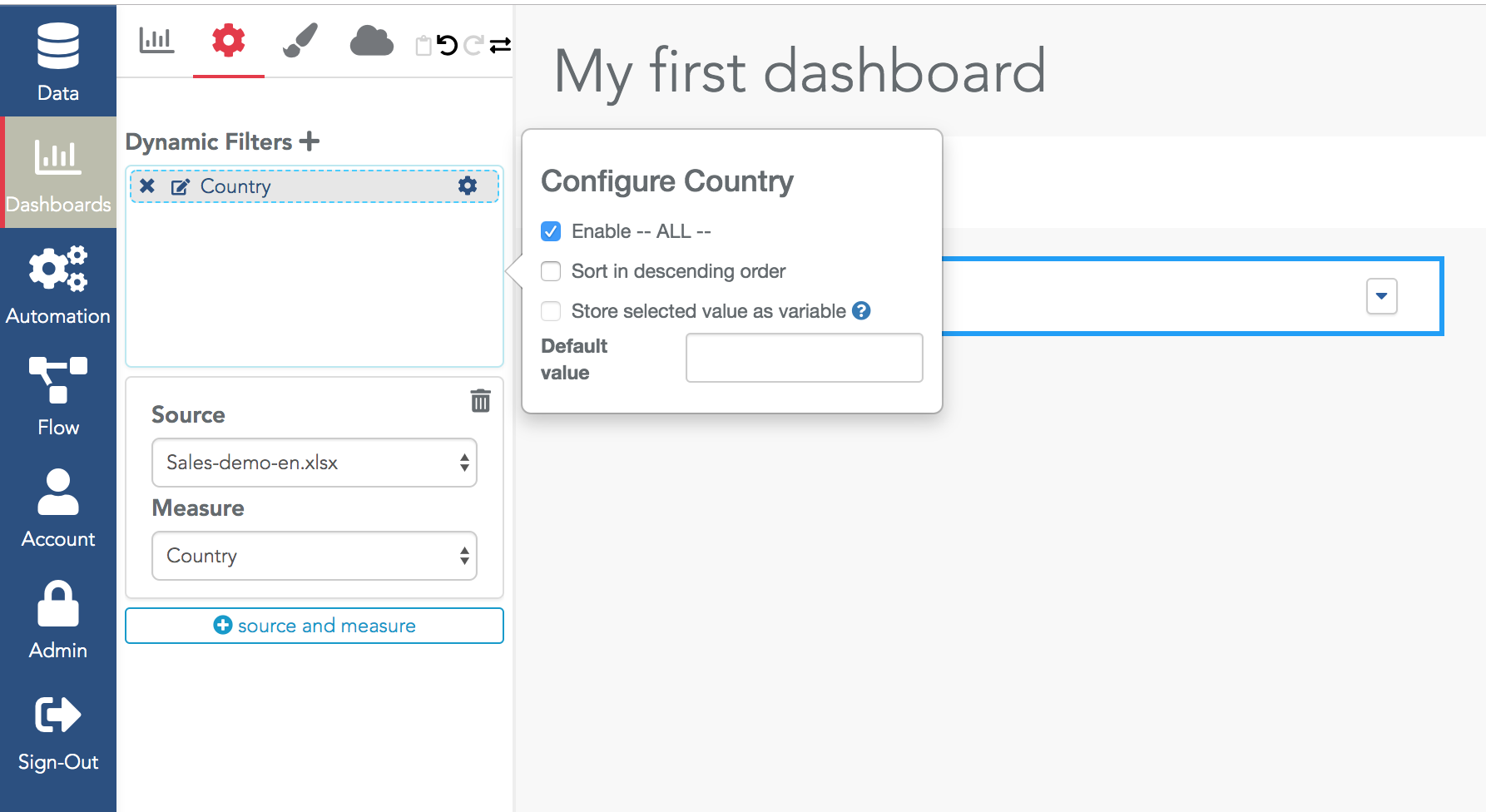The image size is (1486, 812).
Task: Open the Account section in sidebar
Action: pos(58,507)
